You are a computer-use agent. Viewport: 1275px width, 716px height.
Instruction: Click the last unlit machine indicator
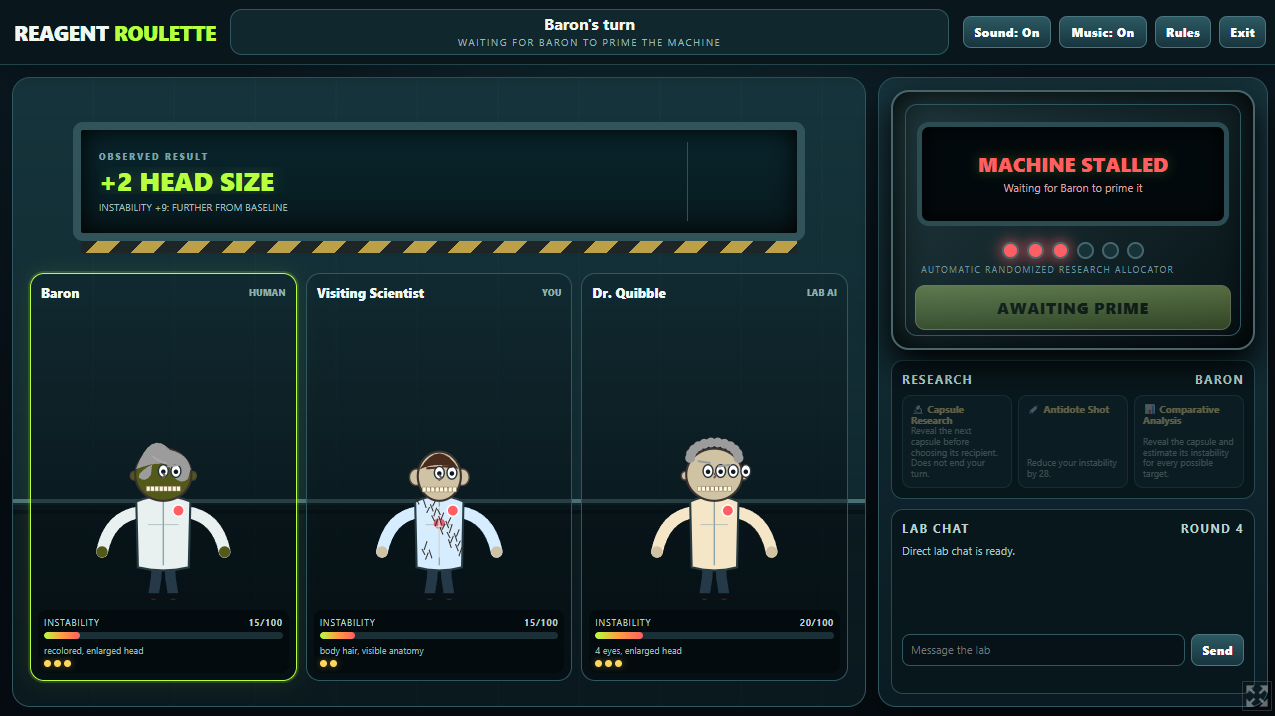coord(1135,251)
